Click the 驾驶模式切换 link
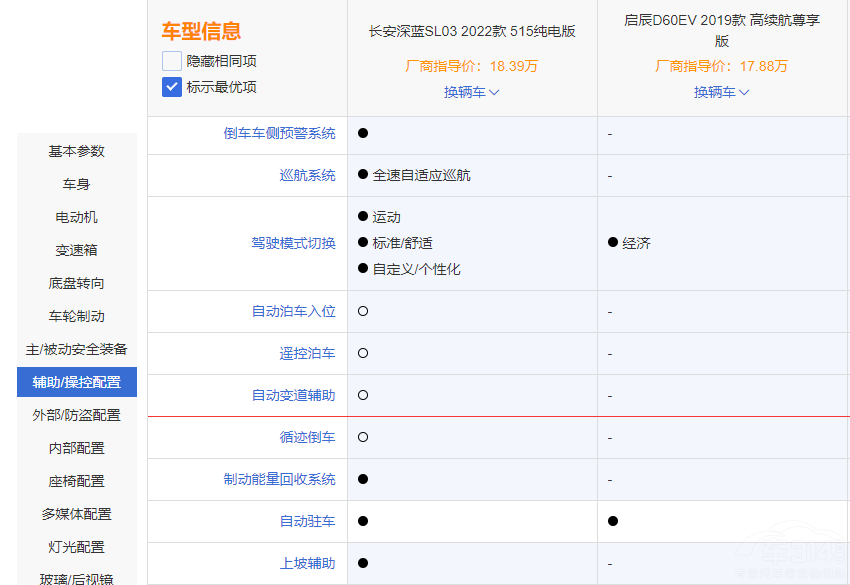Image resolution: width=850 pixels, height=585 pixels. pos(293,243)
